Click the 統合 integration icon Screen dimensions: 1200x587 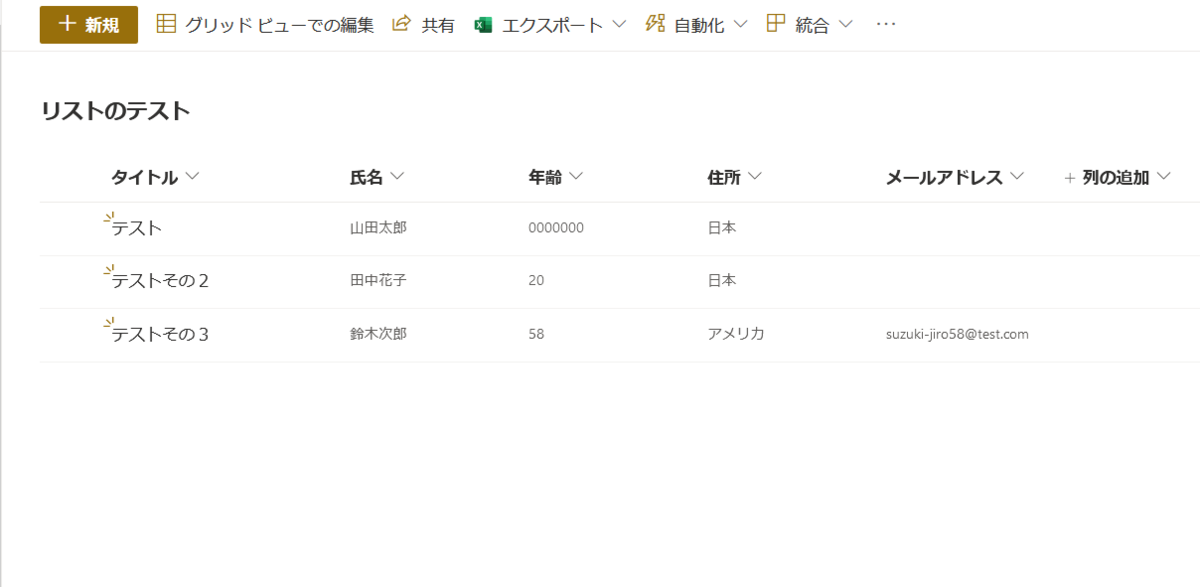point(775,23)
